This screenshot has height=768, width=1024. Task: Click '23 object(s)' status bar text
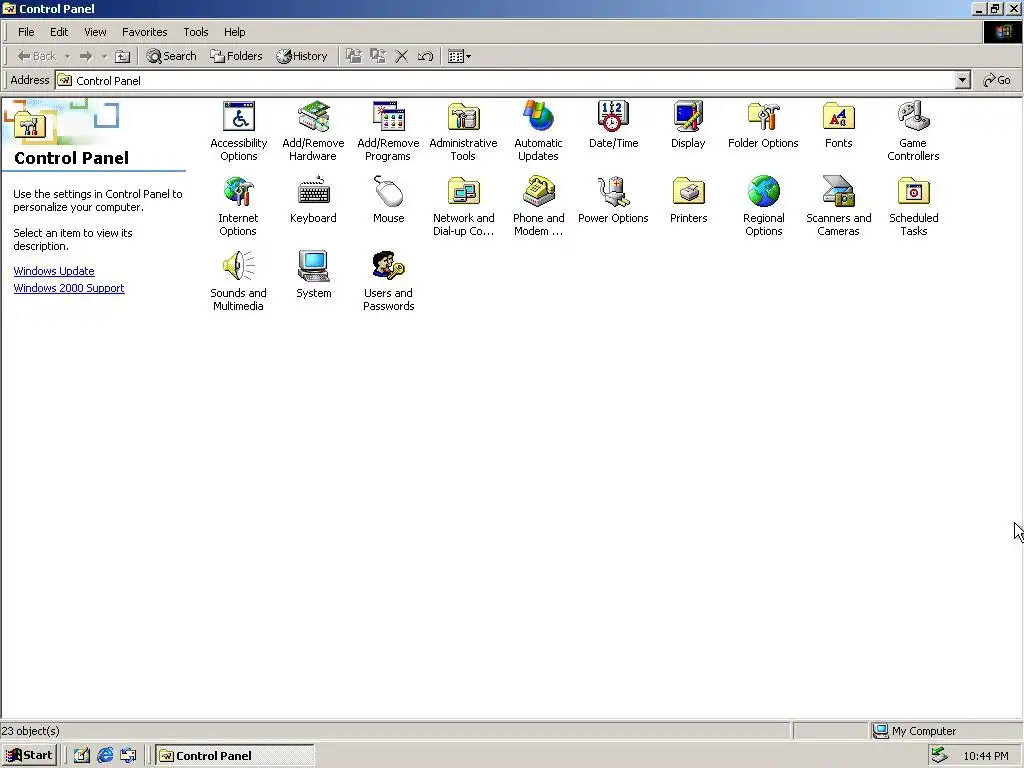[x=31, y=731]
